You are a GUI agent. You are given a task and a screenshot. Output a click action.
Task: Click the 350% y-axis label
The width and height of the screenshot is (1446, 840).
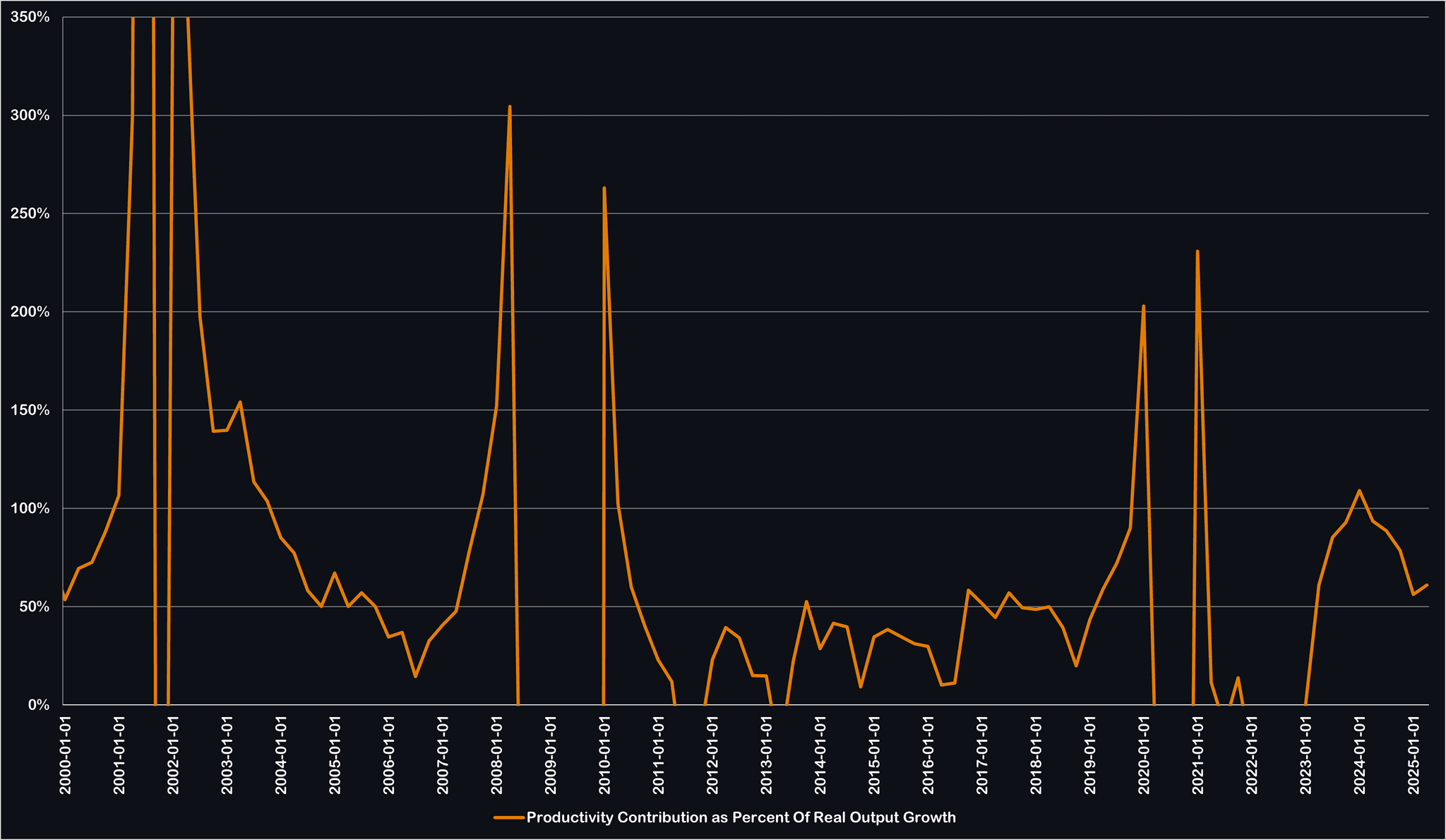tap(30, 17)
